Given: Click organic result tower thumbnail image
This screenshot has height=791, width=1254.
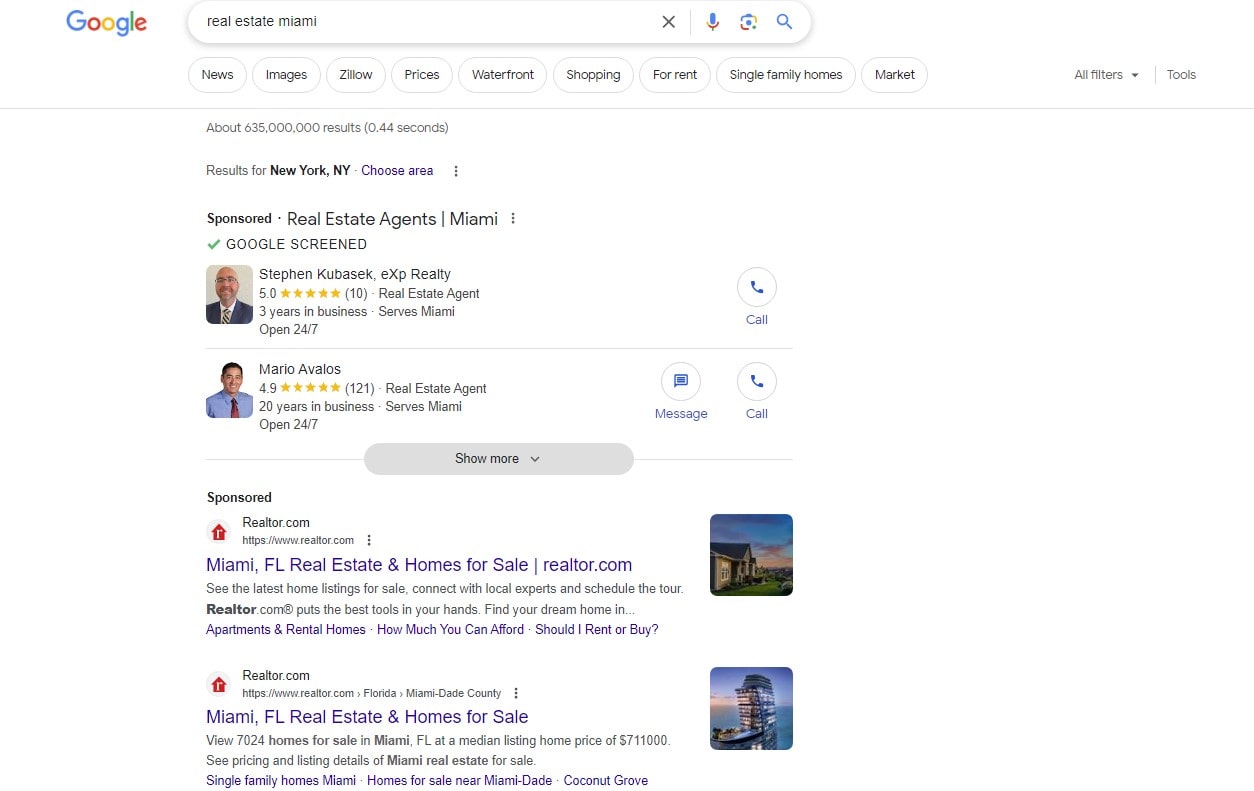Looking at the screenshot, I should pyautogui.click(x=751, y=708).
